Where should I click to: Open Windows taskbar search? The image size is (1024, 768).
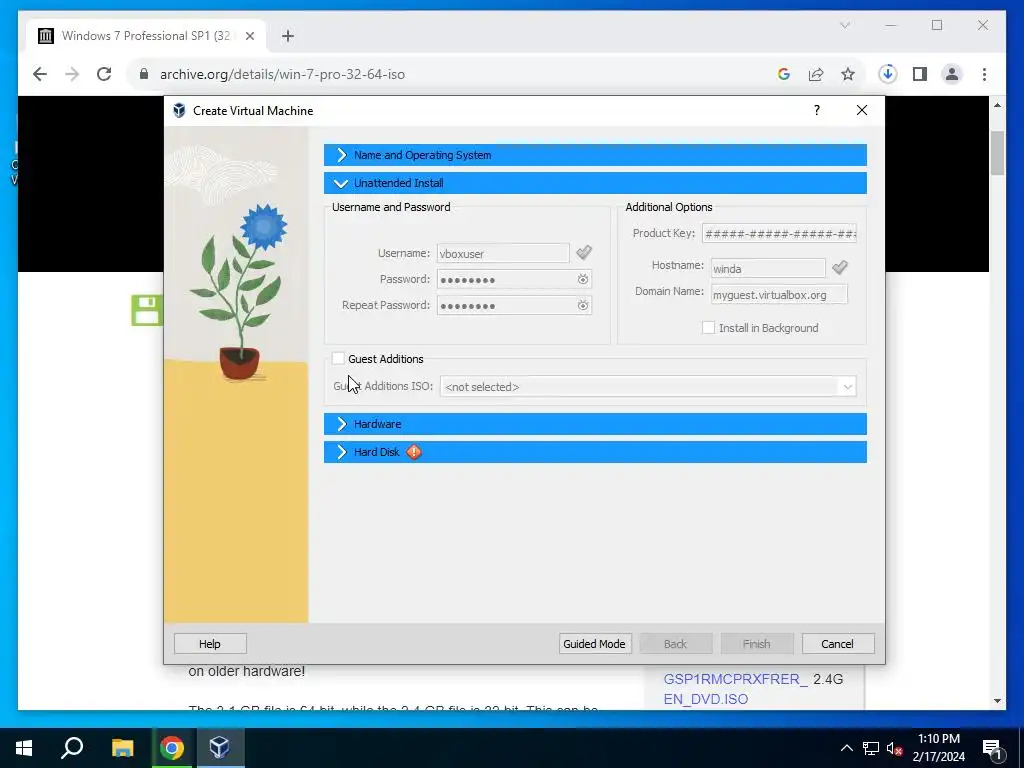(x=72, y=748)
